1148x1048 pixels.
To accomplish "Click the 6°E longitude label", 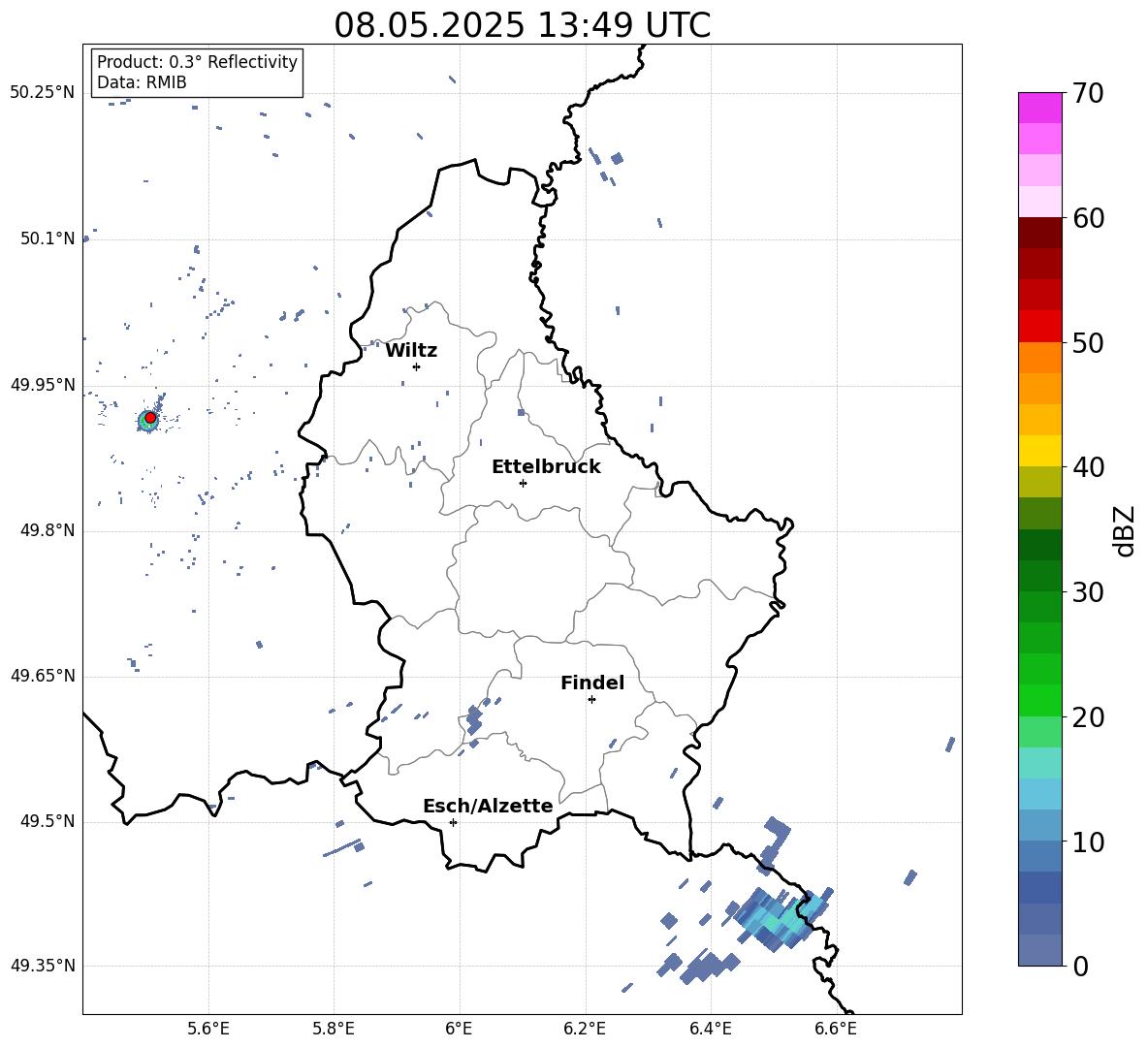I will (x=459, y=1029).
